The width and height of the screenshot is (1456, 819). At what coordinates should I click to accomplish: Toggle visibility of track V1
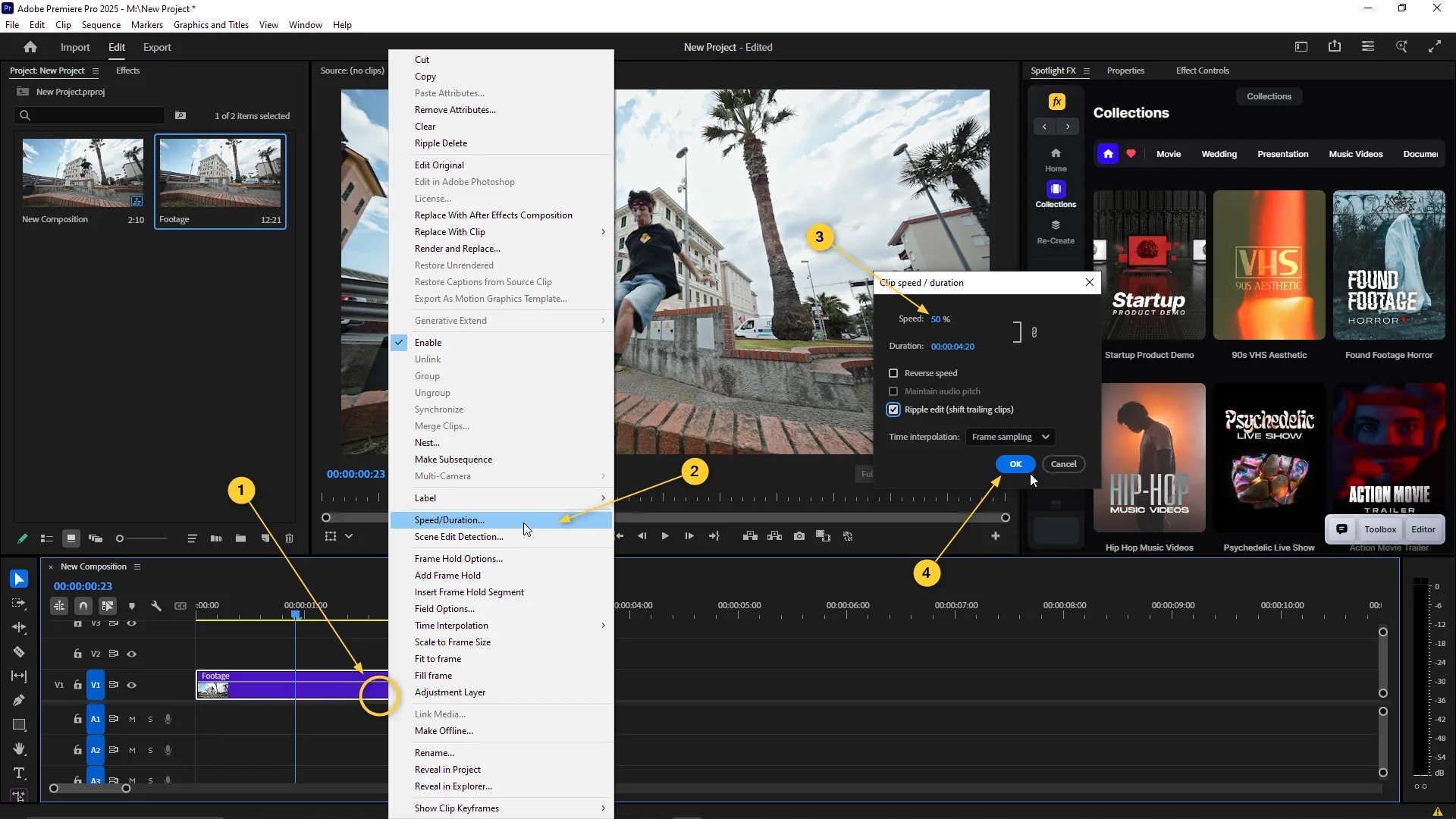pyautogui.click(x=132, y=685)
